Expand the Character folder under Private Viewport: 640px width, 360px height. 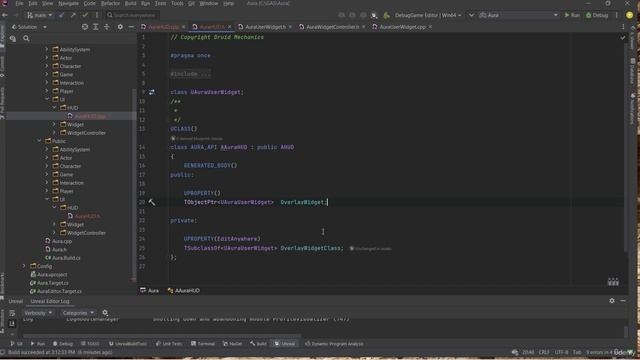pos(47,66)
